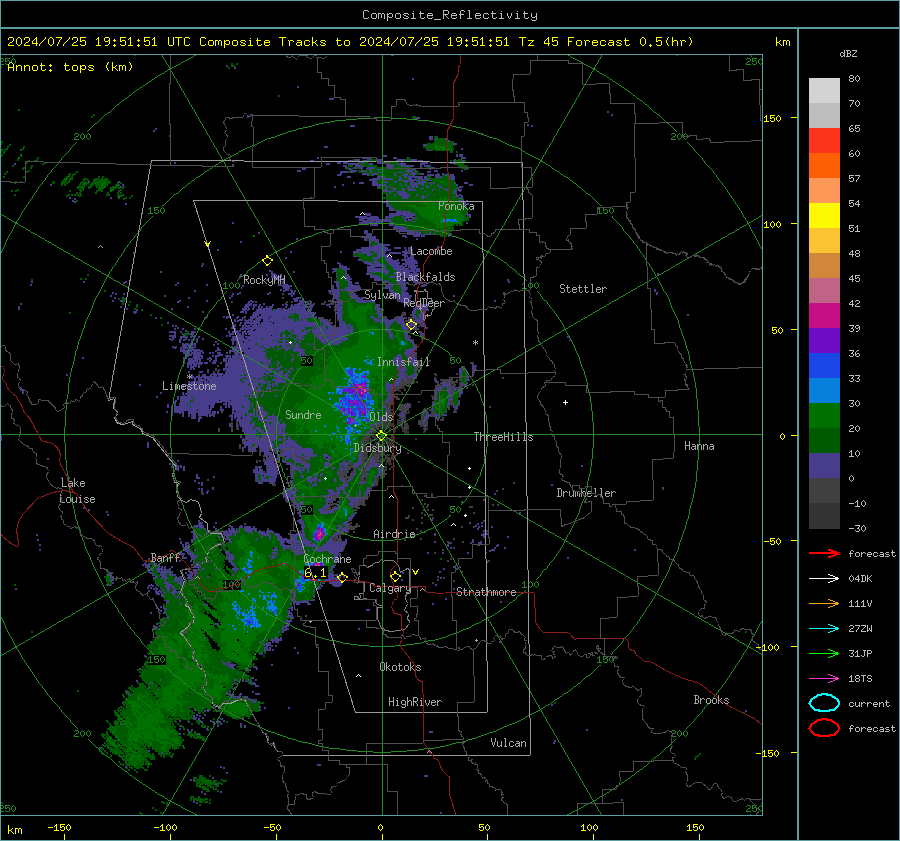The height and width of the screenshot is (841, 900).
Task: Click the yellow diamond marker above Calgary label
Action: 395,576
